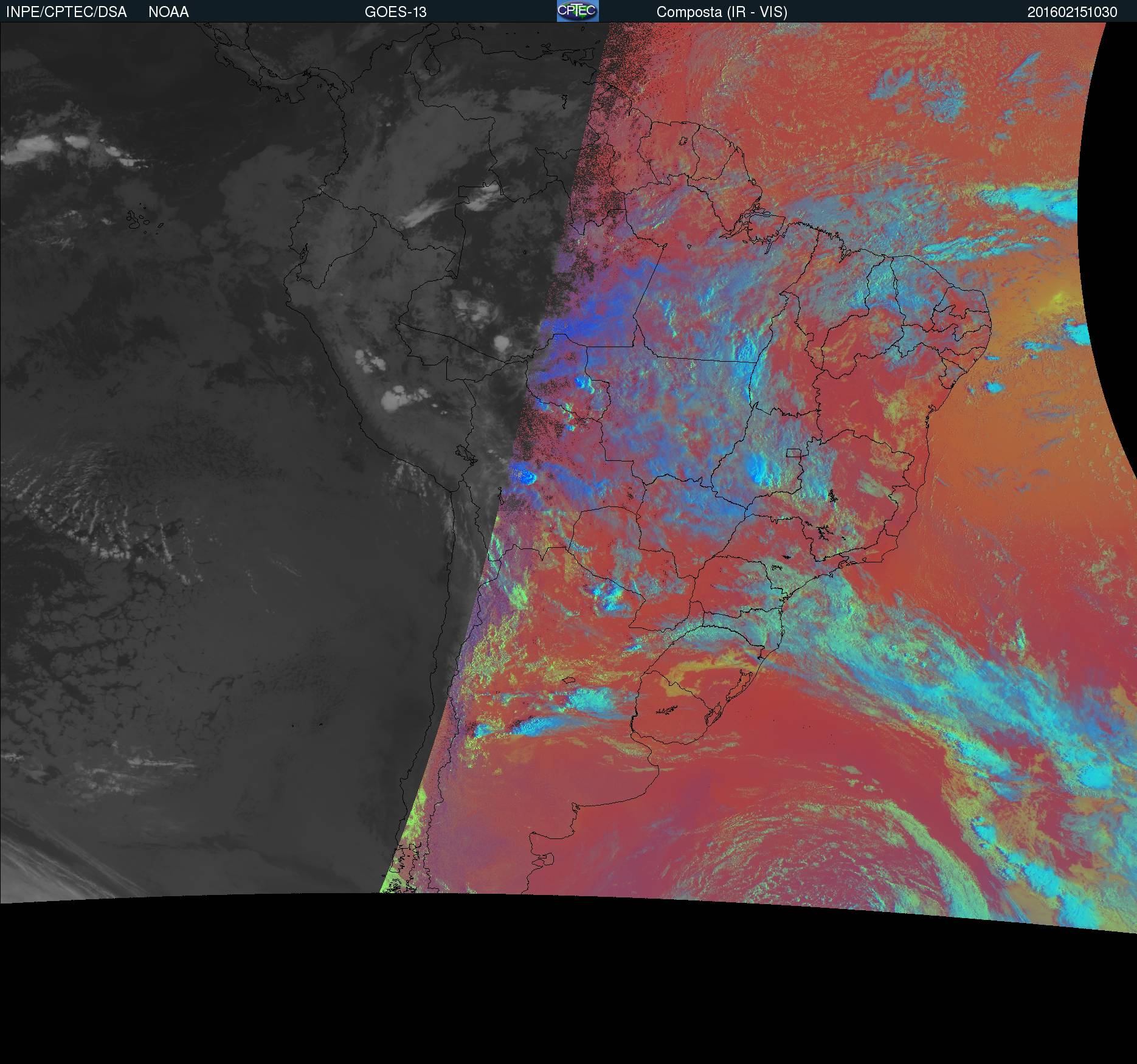Click the Composta (IR - VIS) title

pyautogui.click(x=722, y=12)
